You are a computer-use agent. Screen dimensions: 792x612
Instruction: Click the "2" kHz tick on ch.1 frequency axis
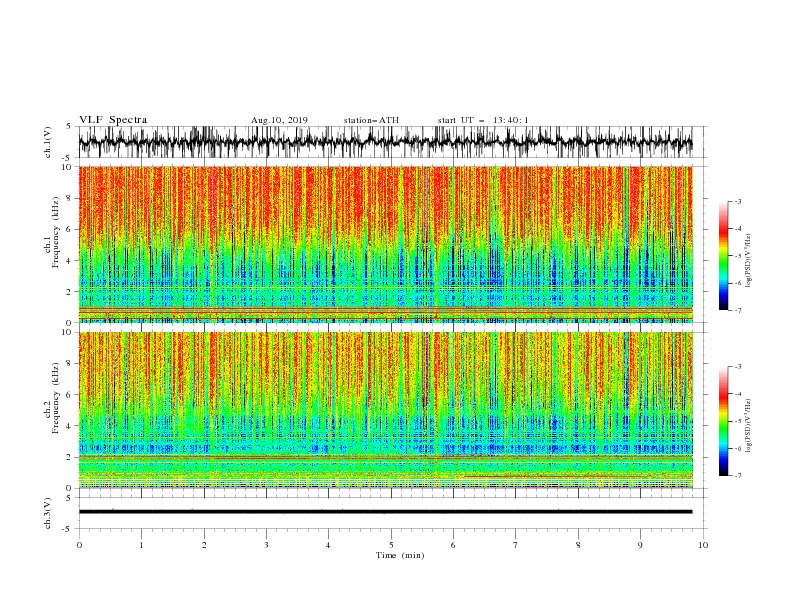pos(70,292)
